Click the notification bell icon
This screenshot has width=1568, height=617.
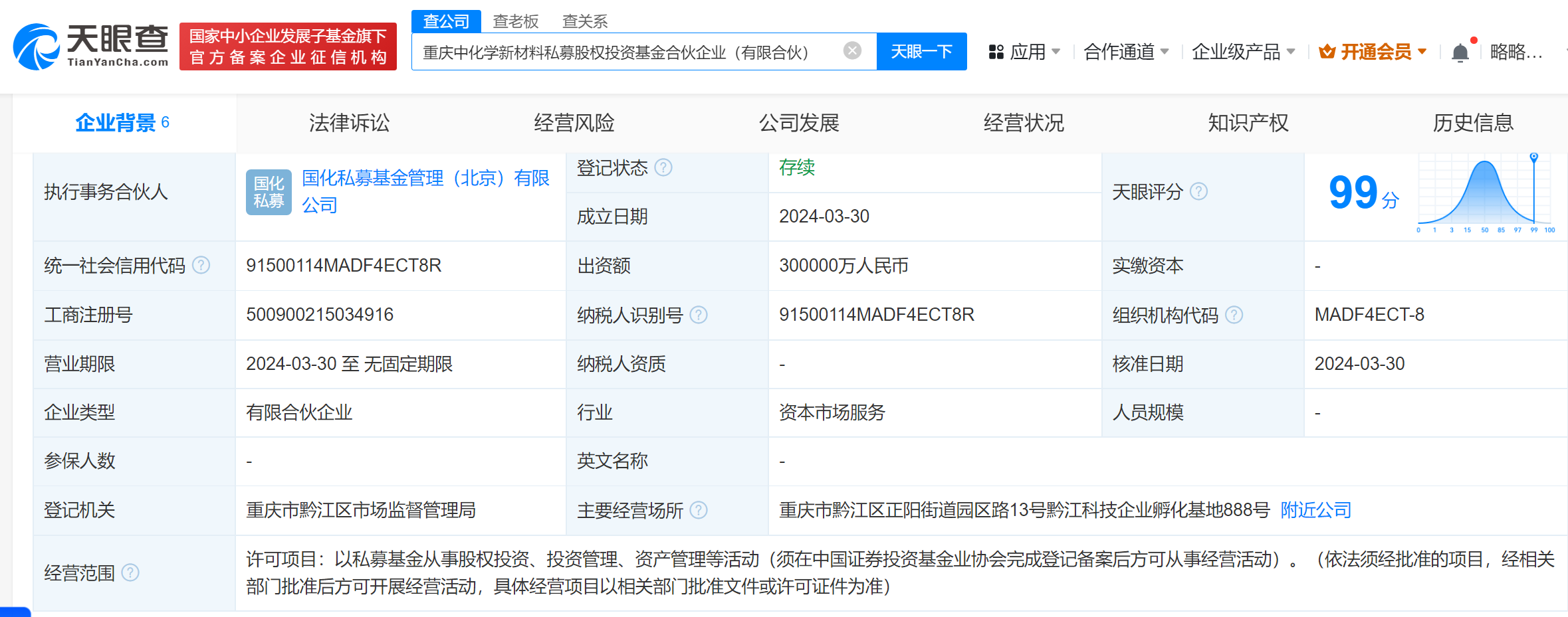click(x=1460, y=52)
